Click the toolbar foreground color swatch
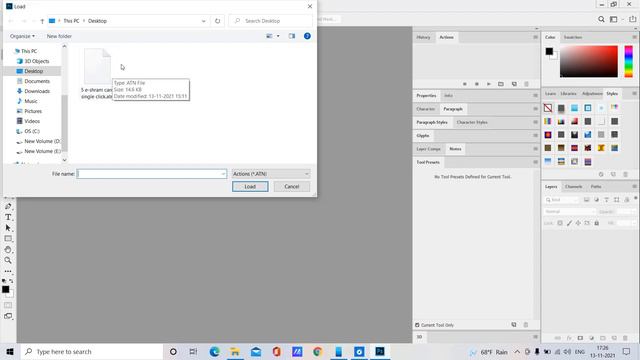The image size is (640, 360). pos(5,289)
